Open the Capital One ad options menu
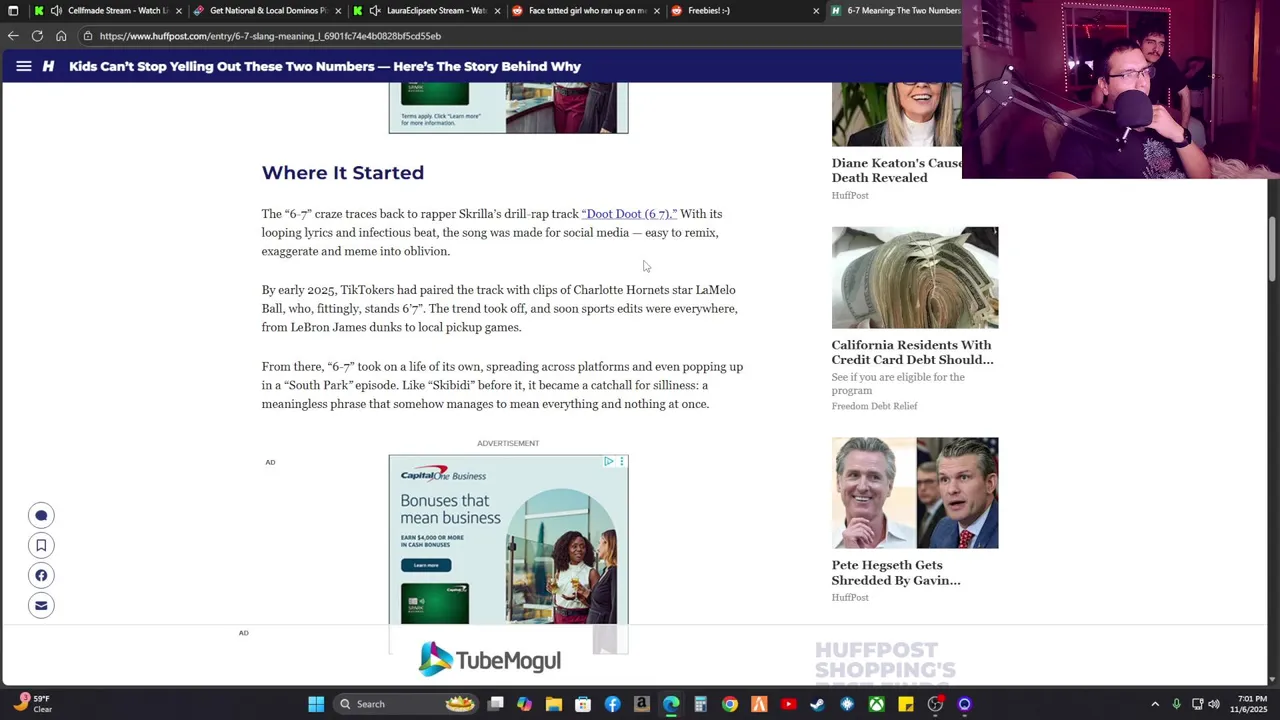1280x720 pixels. pos(621,461)
